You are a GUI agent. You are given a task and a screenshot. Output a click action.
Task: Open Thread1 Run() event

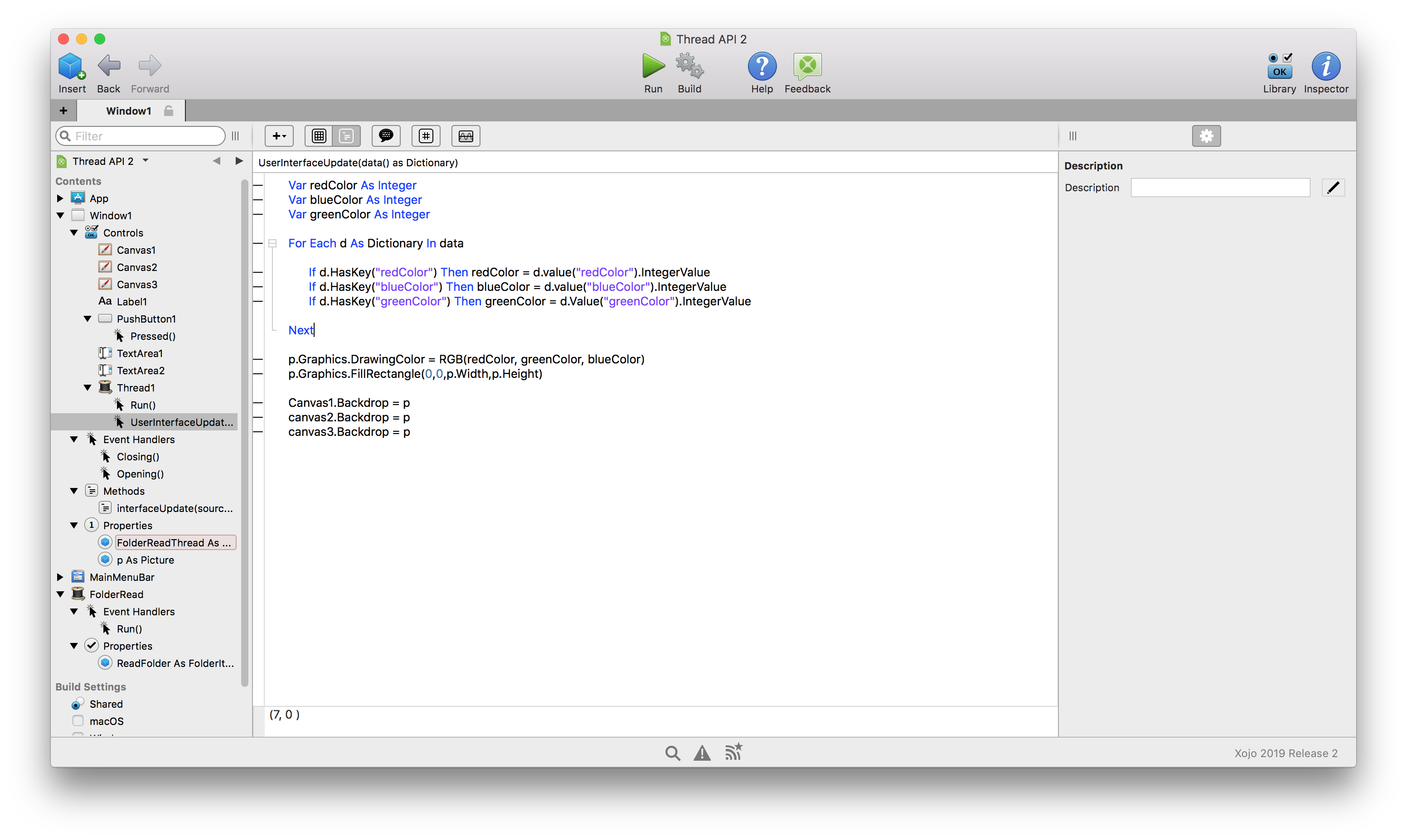coord(143,405)
